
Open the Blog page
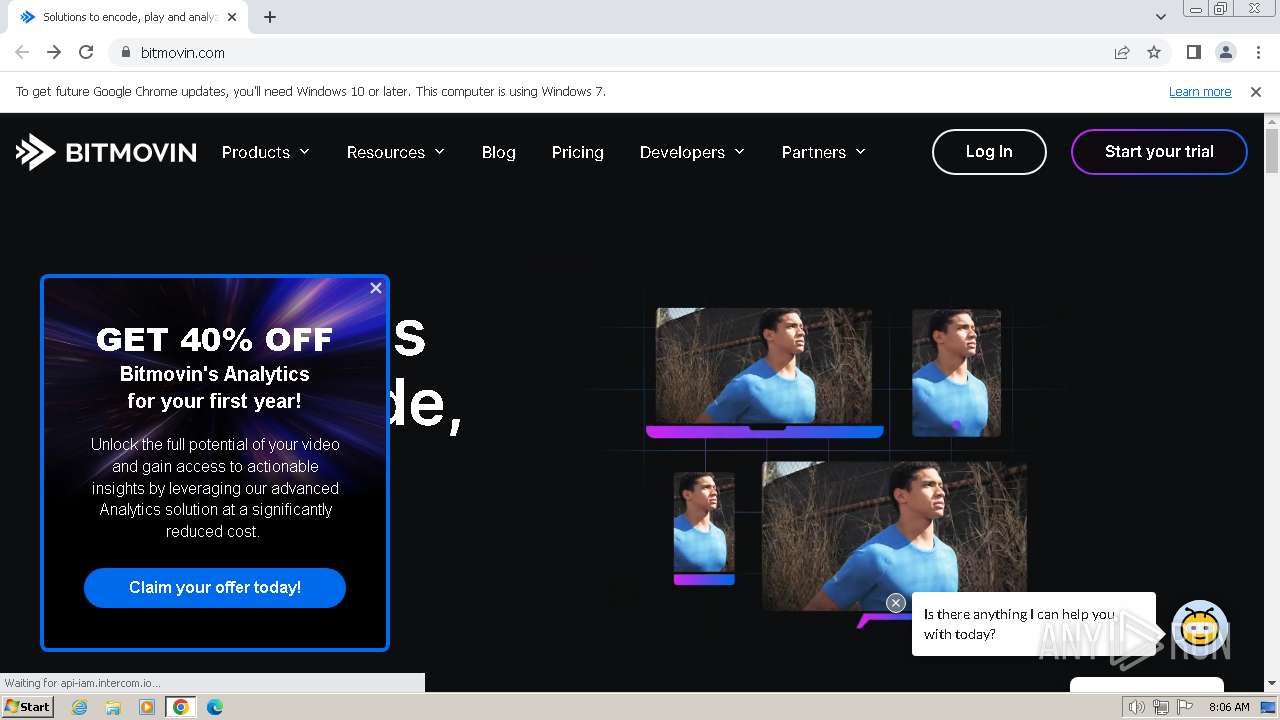[499, 152]
